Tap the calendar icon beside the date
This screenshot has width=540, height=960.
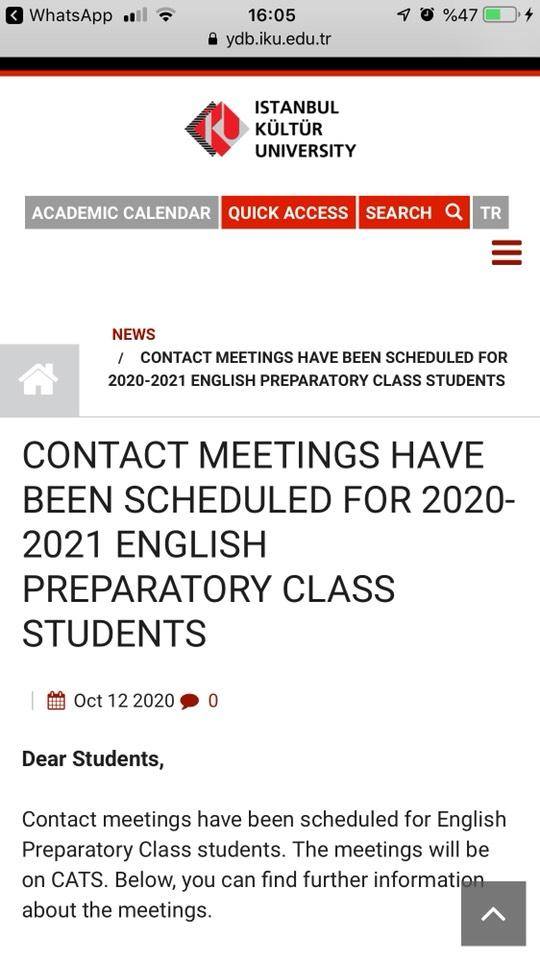pos(56,700)
